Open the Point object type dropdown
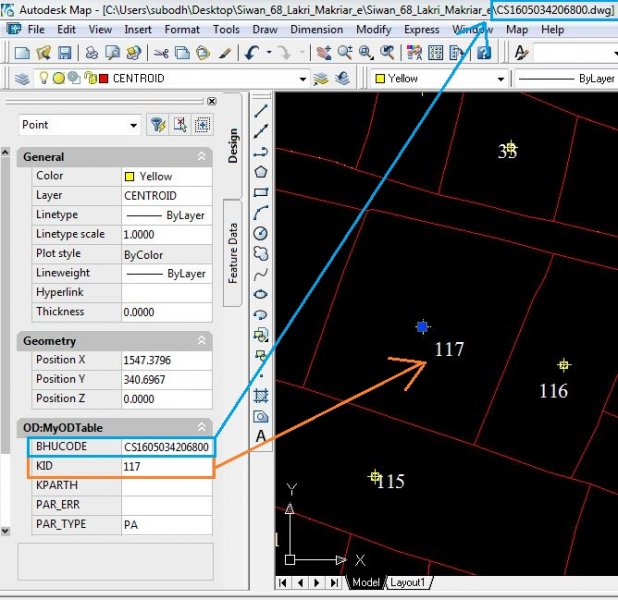This screenshot has height=600, width=618. coord(133,125)
